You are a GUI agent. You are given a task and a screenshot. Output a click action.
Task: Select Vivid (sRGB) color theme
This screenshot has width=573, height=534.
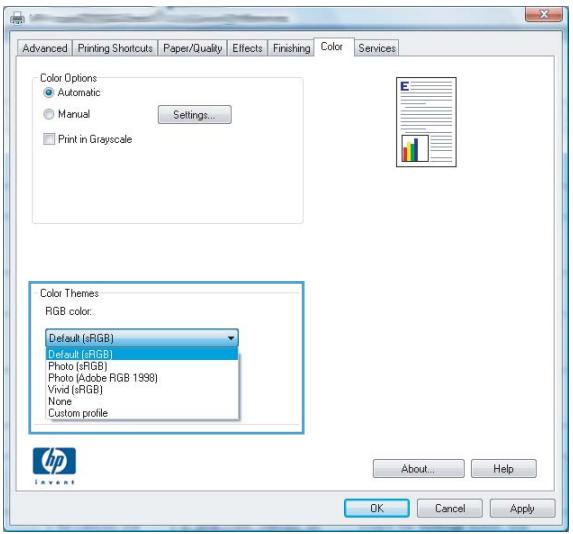(x=142, y=390)
